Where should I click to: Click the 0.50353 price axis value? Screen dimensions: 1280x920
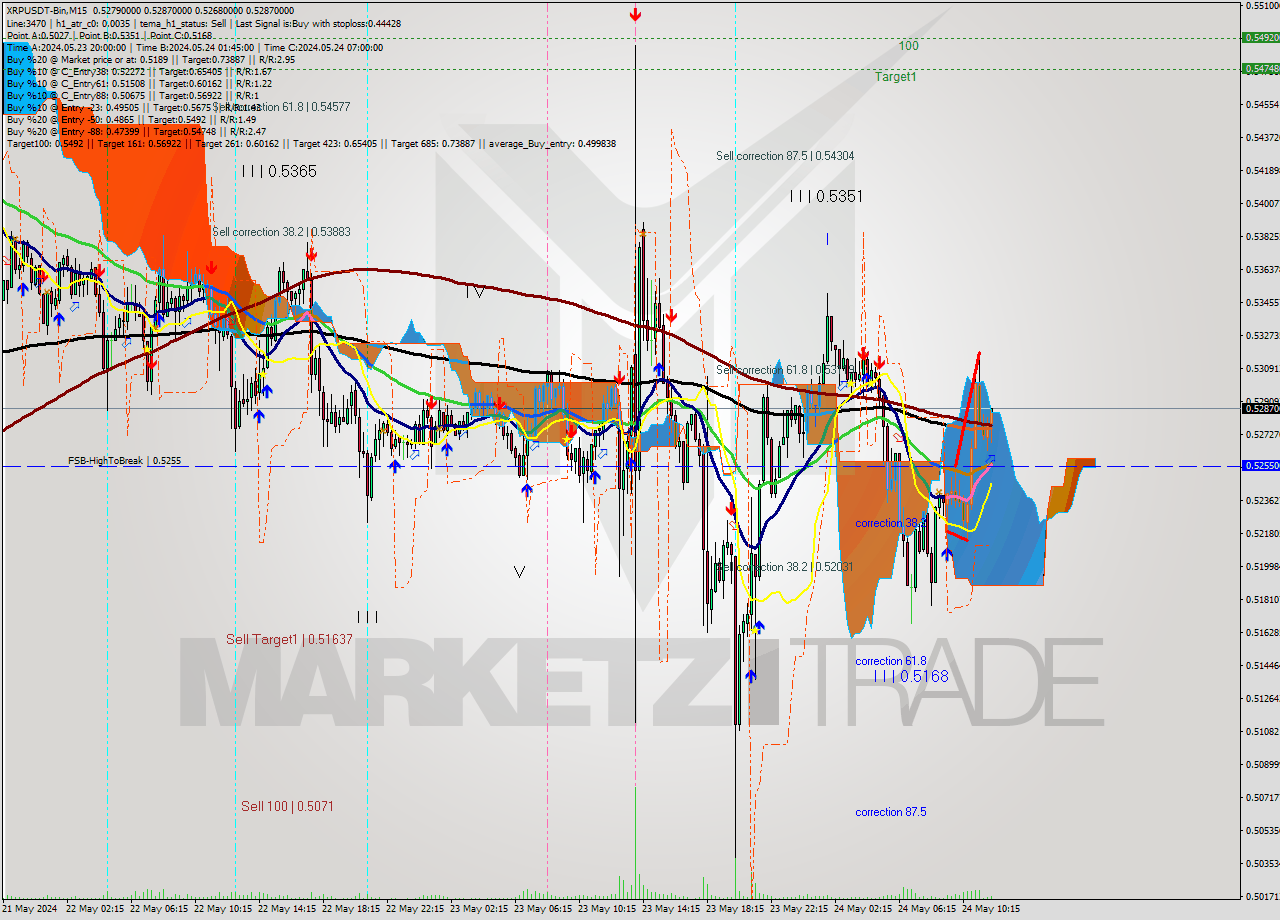tap(1262, 863)
